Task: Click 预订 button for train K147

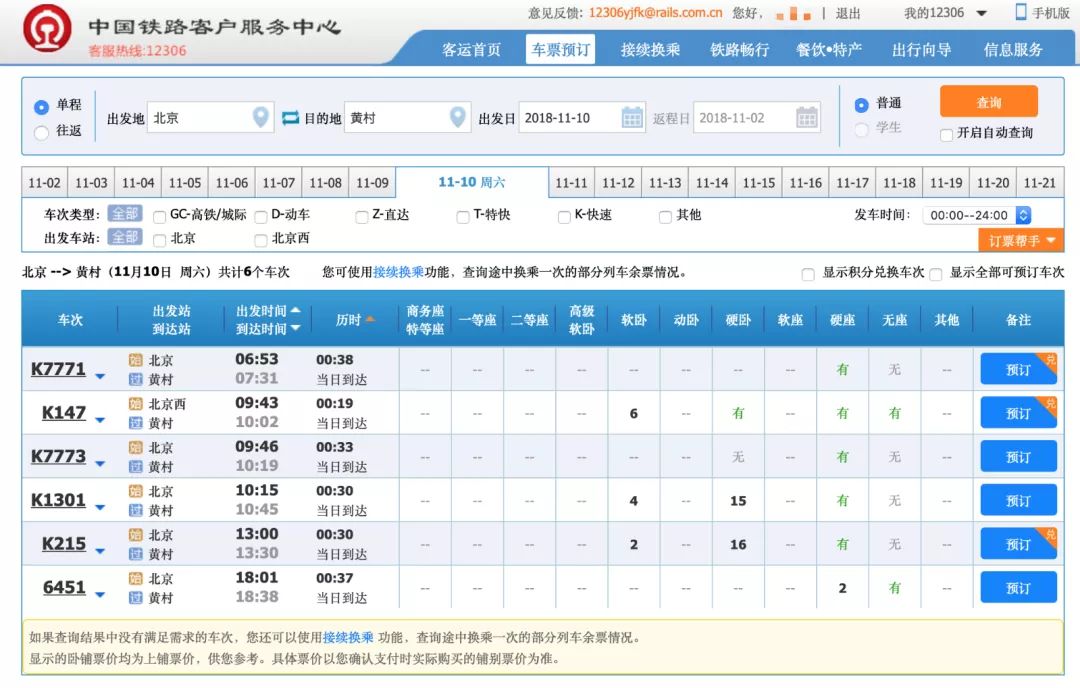Action: 1017,413
